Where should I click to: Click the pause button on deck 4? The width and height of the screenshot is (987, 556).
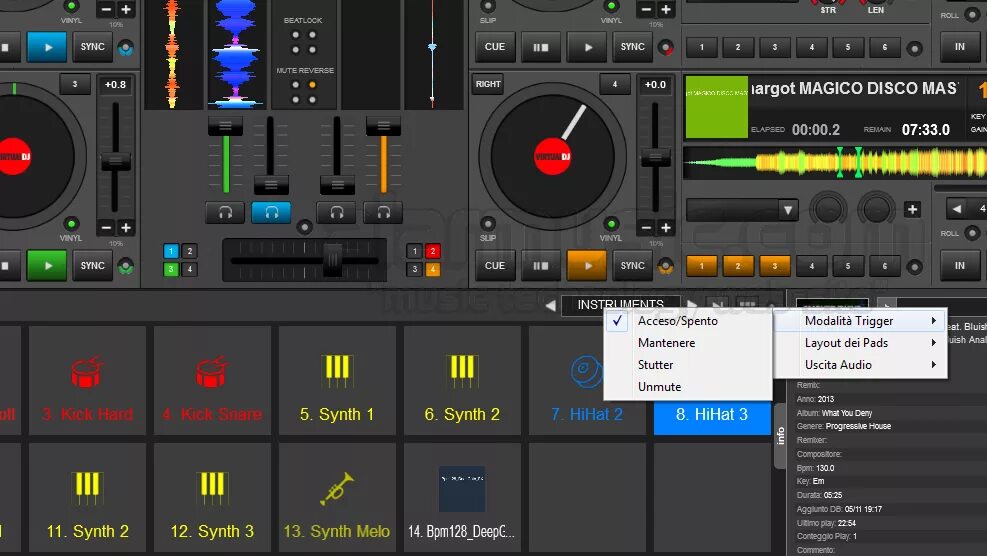point(541,266)
